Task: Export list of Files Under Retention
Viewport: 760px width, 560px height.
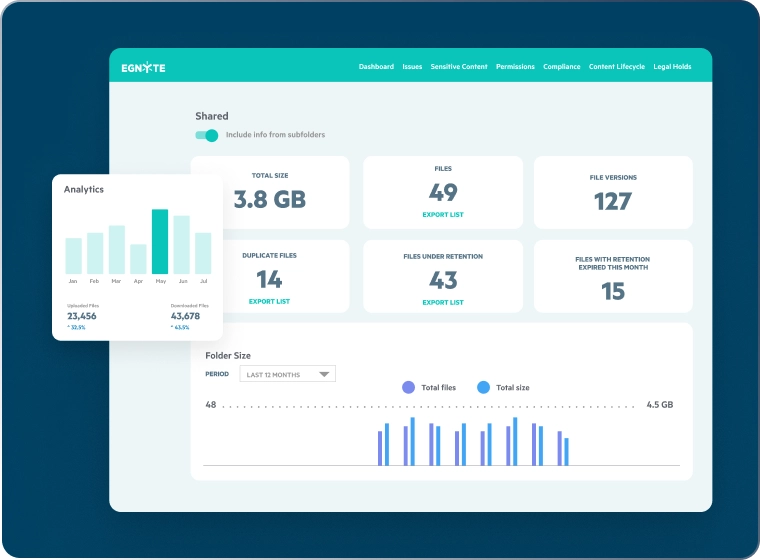Action: [442, 302]
